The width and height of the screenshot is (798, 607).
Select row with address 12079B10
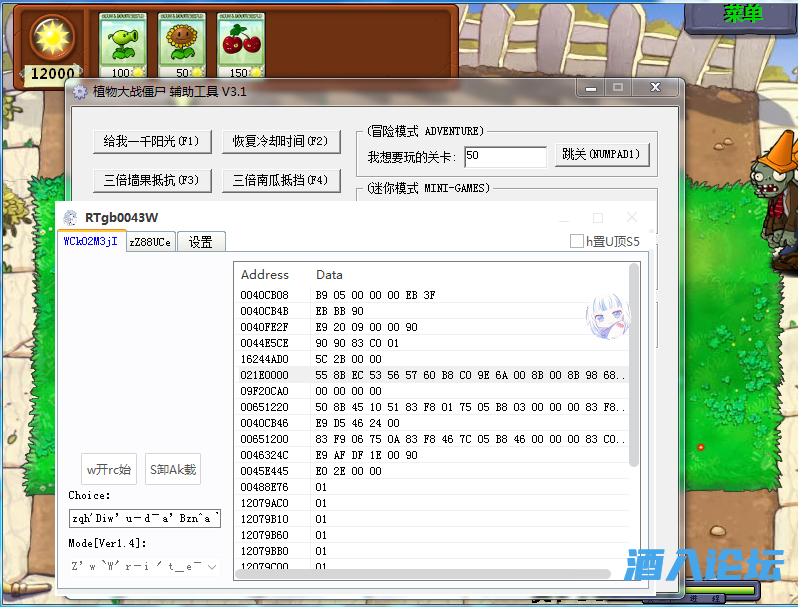[433, 519]
